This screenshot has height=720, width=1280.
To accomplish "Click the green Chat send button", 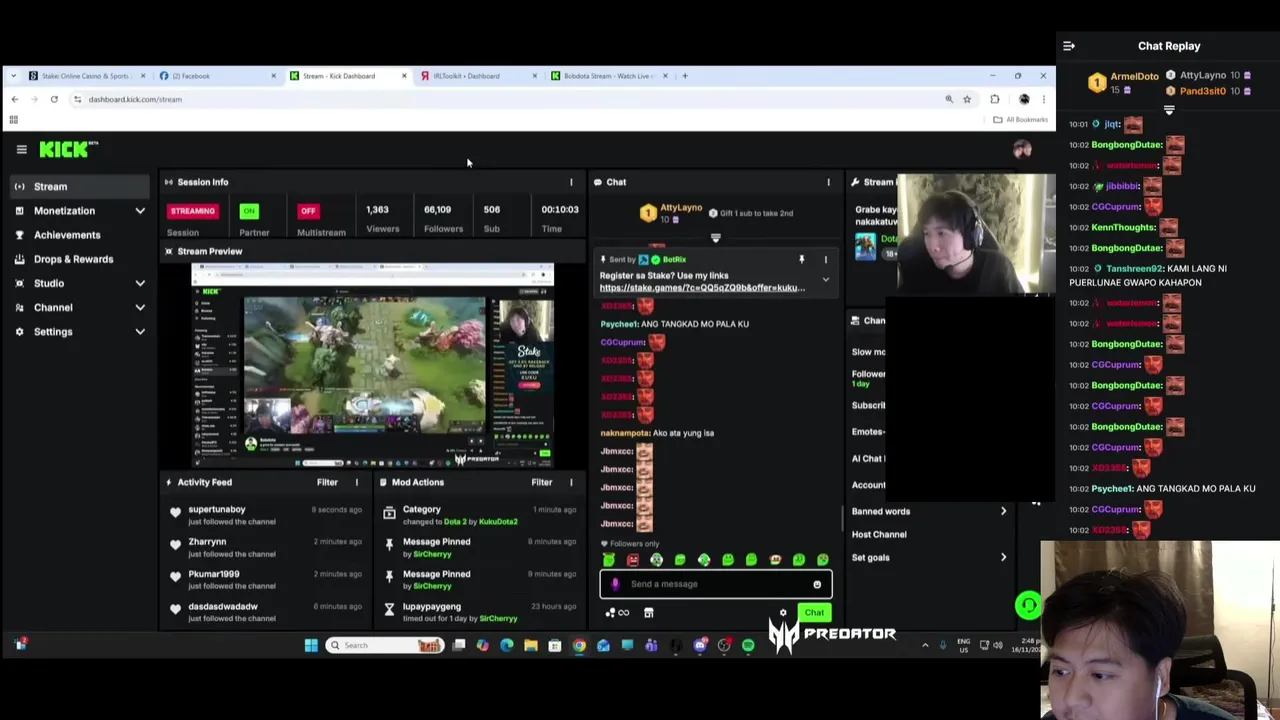I will point(814,613).
